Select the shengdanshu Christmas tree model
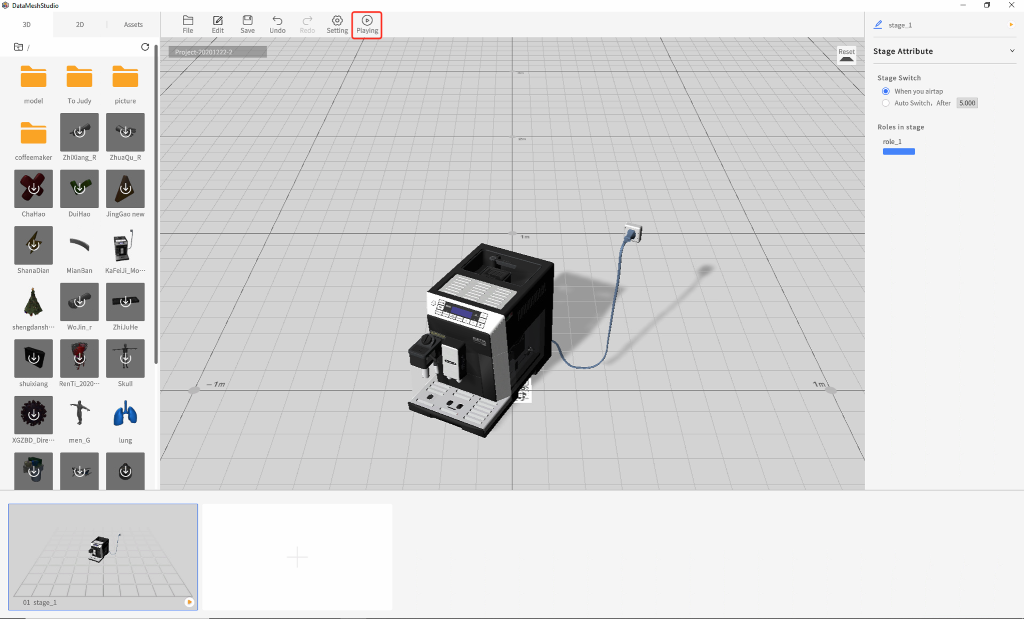Screen dimensions: 1024x619 (x=33, y=302)
